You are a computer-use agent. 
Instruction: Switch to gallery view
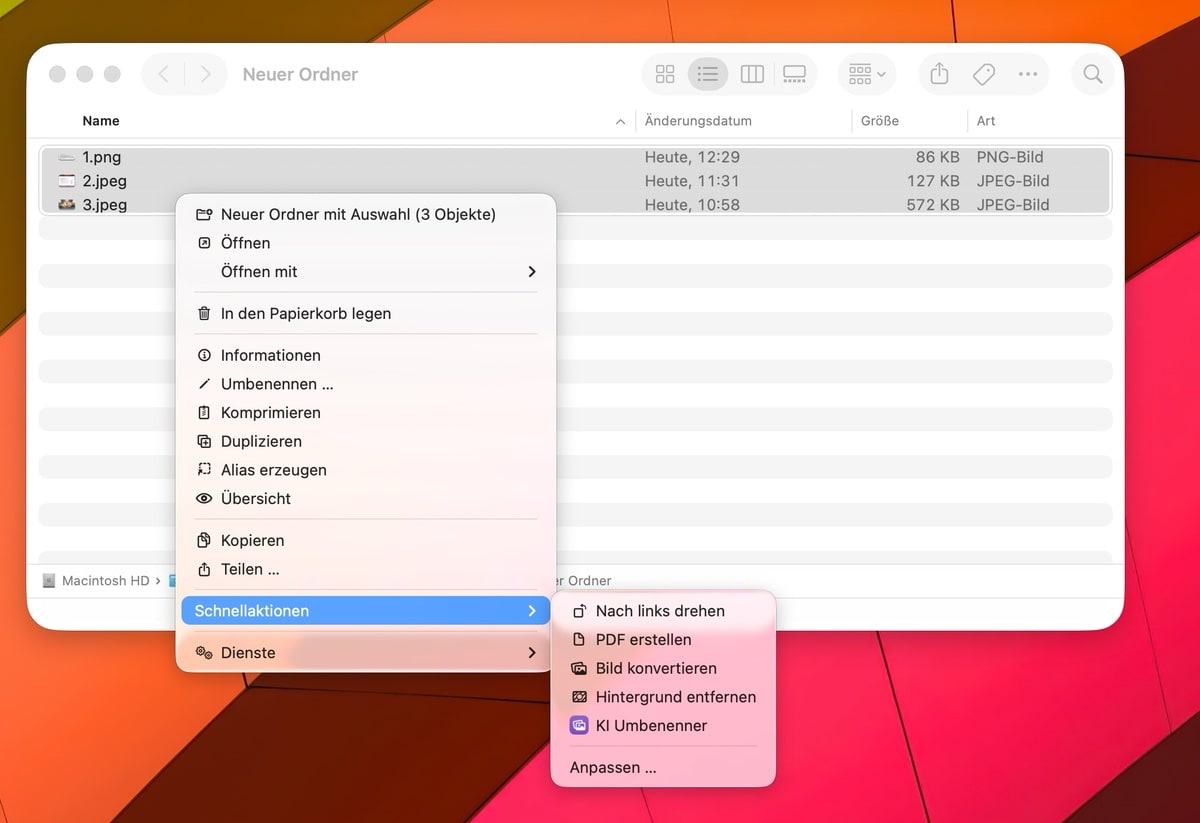click(795, 74)
